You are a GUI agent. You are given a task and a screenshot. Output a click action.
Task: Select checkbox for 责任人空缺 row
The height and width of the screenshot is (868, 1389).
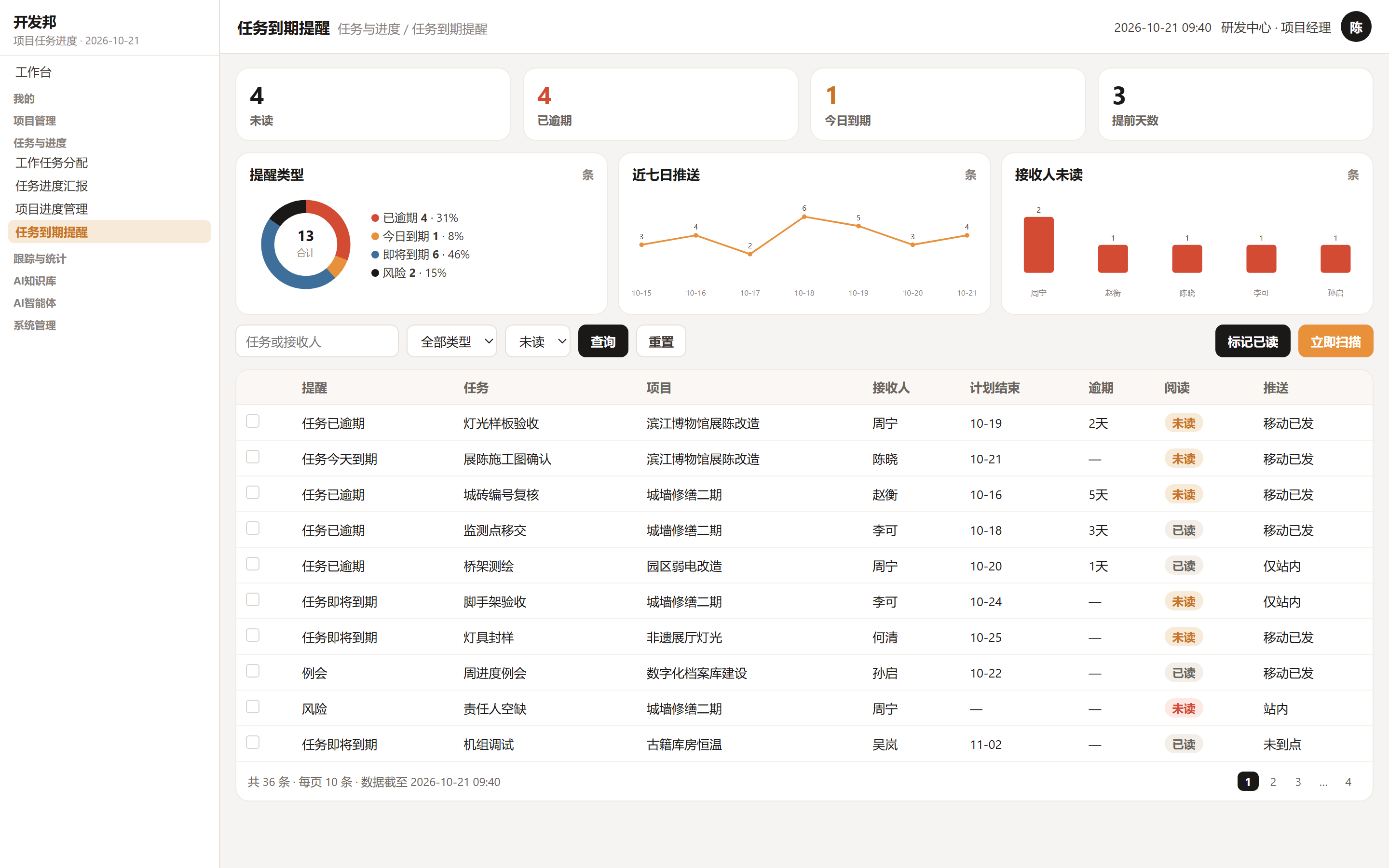[253, 706]
